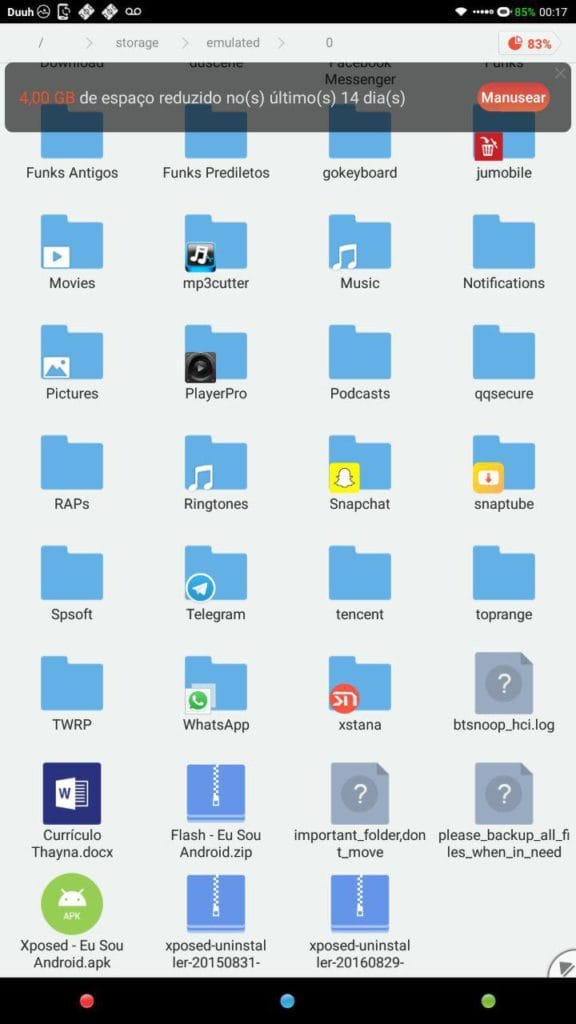Image resolution: width=576 pixels, height=1024 pixels.
Task: Go to storage in breadcrumb path
Action: click(137, 42)
